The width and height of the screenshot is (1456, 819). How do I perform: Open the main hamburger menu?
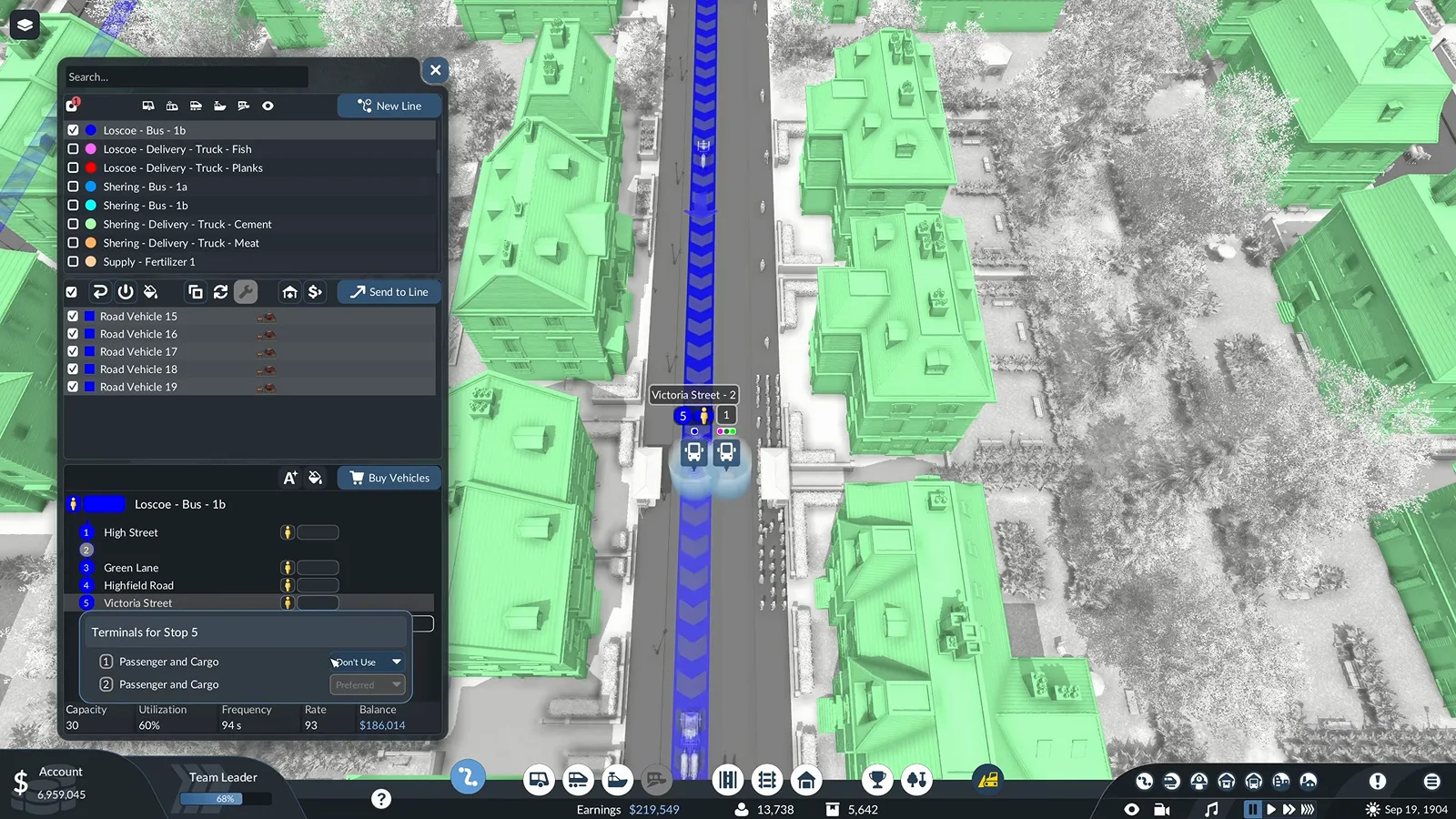(1431, 781)
